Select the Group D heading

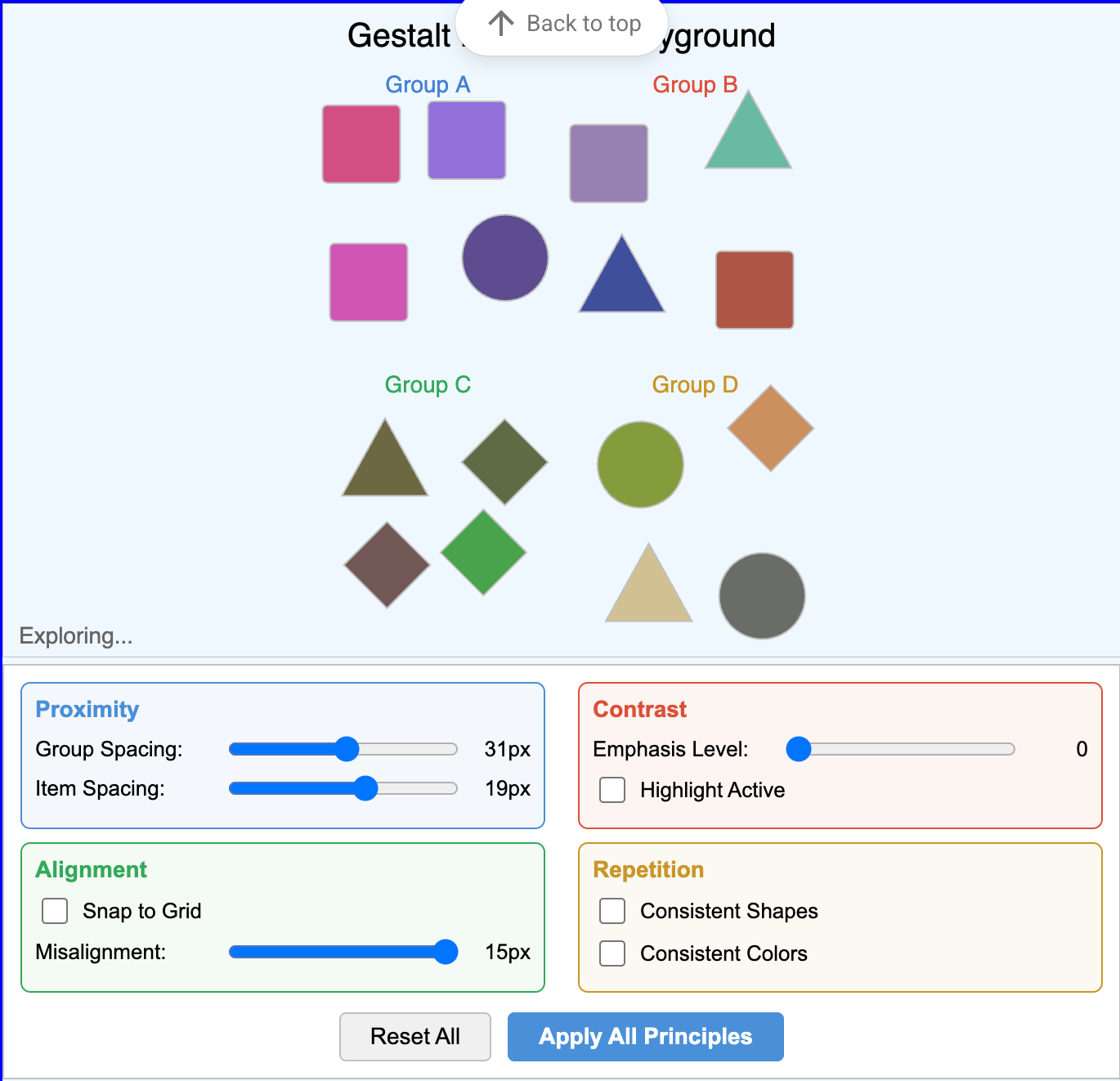[x=693, y=384]
